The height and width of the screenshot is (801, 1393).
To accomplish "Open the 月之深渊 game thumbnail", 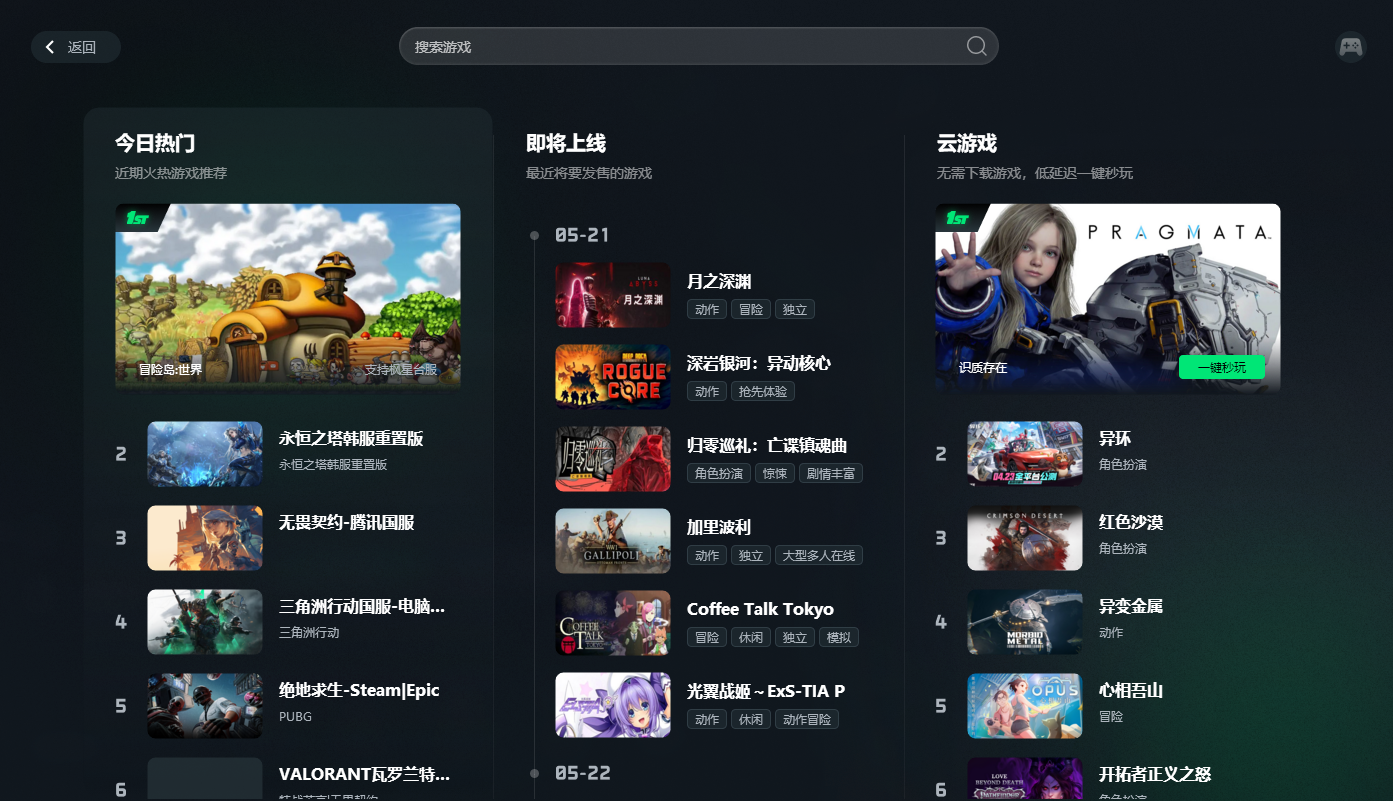I will pos(613,295).
